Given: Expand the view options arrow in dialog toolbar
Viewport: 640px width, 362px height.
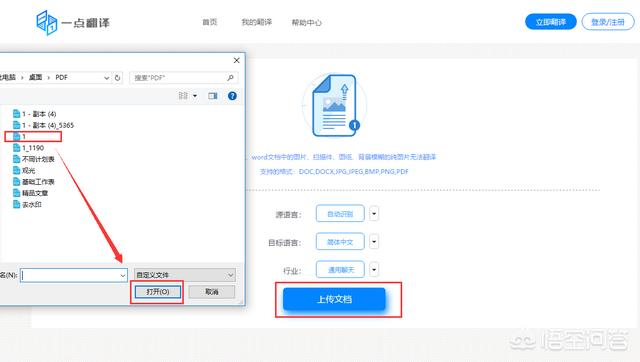Looking at the screenshot, I should click(x=195, y=96).
